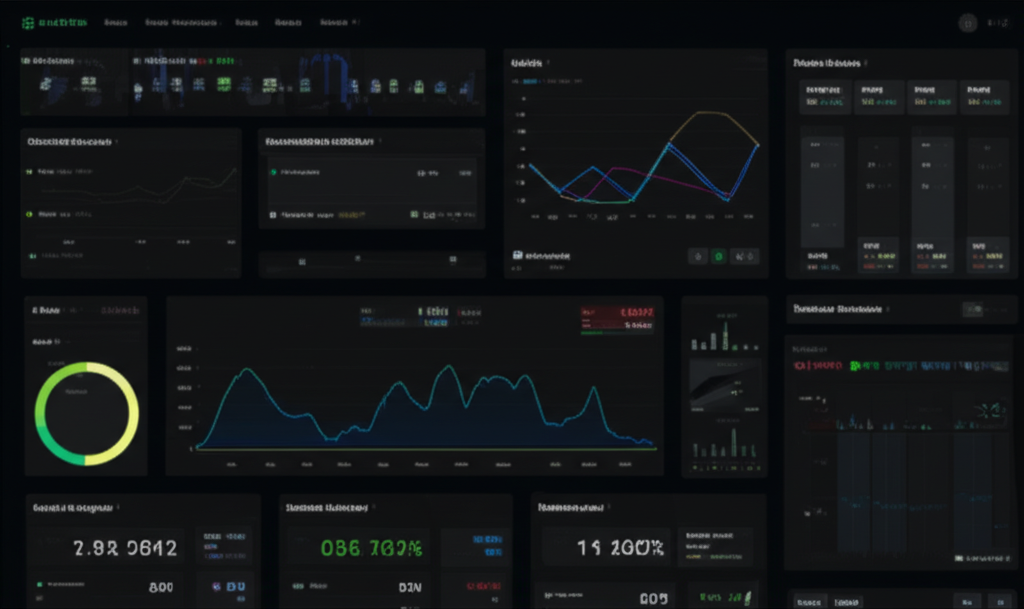The image size is (1024, 609).
Task: Click the leftmost small button below the line chart
Action: (698, 257)
